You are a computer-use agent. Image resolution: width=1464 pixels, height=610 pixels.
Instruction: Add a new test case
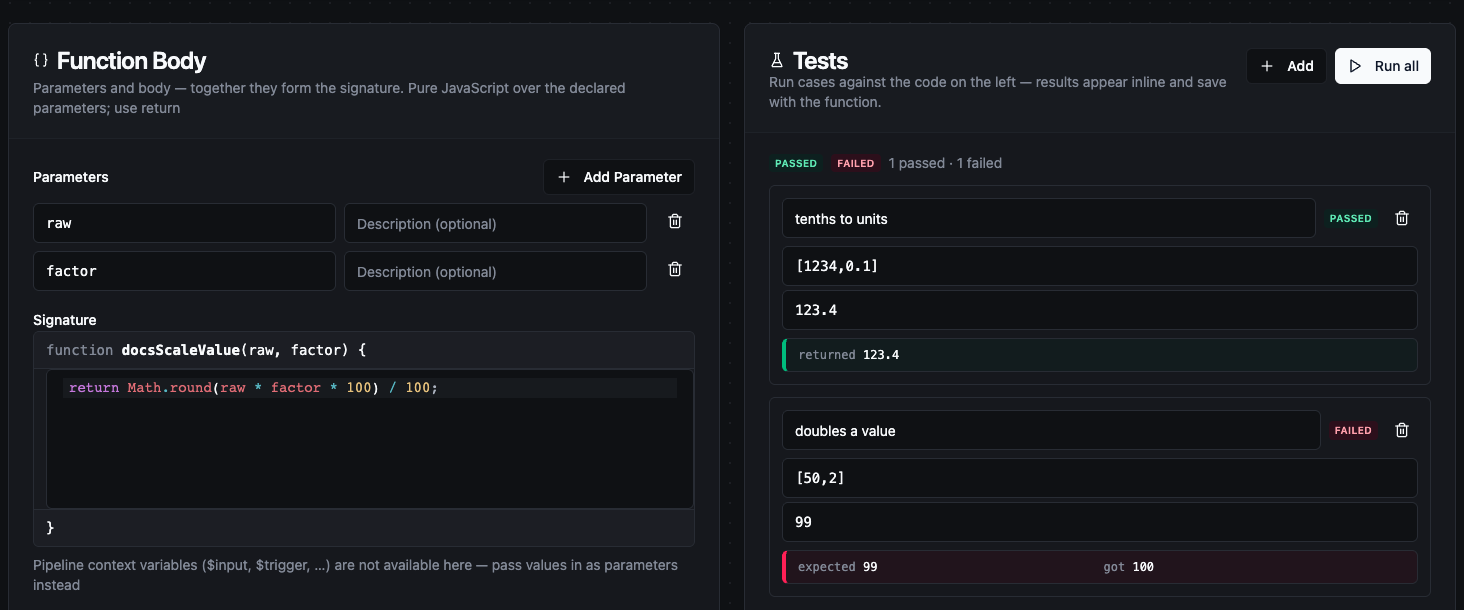point(1286,66)
